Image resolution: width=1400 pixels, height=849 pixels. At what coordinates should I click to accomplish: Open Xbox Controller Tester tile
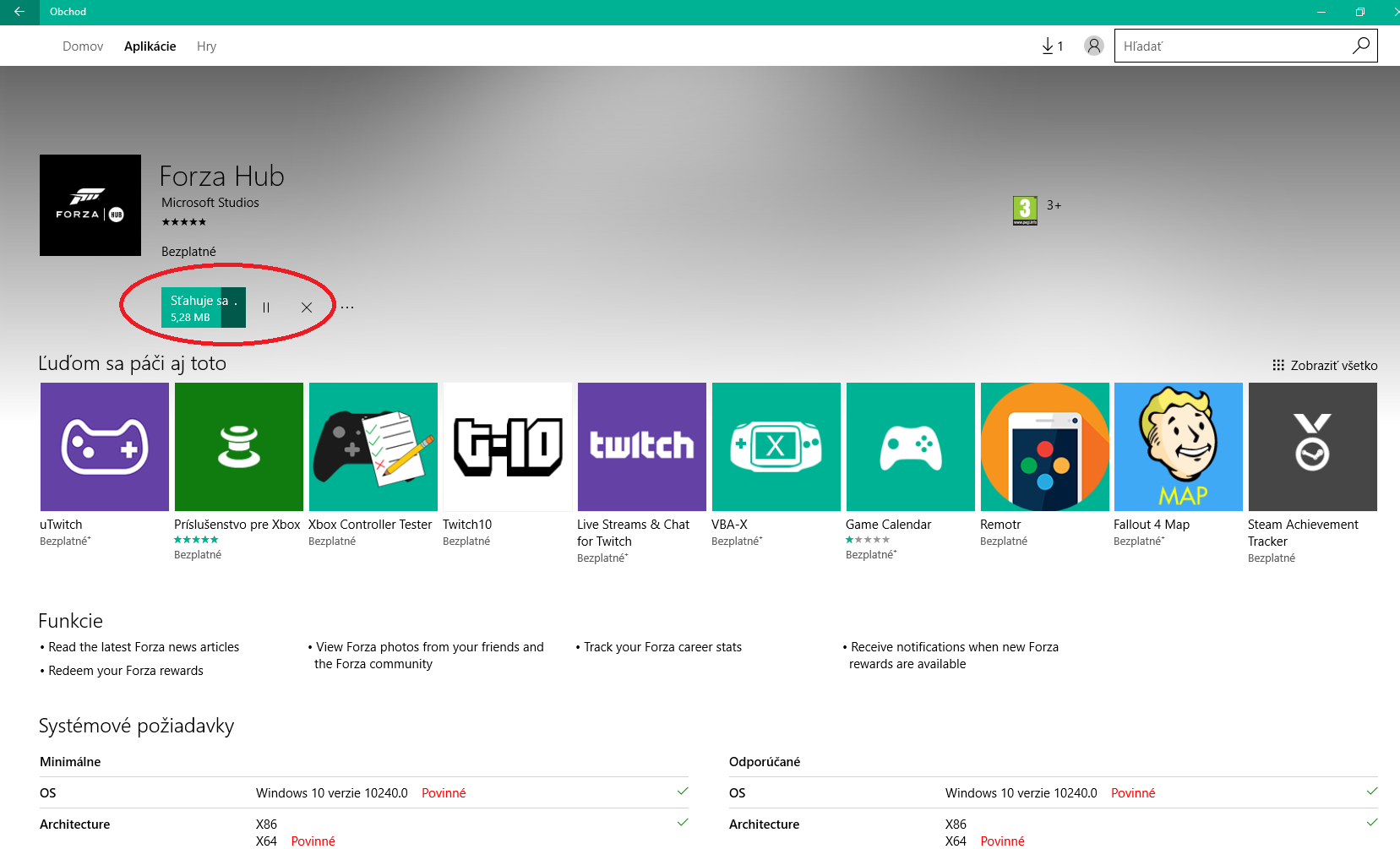(x=373, y=447)
